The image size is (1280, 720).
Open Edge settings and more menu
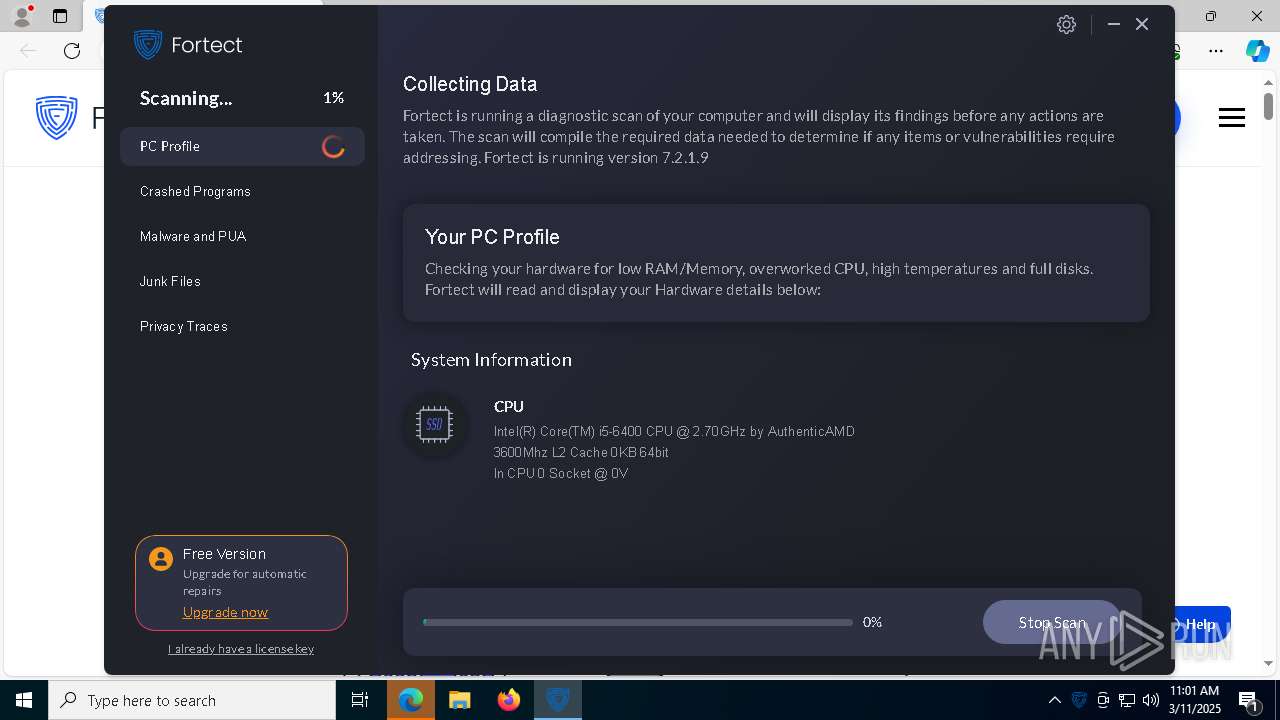coord(1216,50)
